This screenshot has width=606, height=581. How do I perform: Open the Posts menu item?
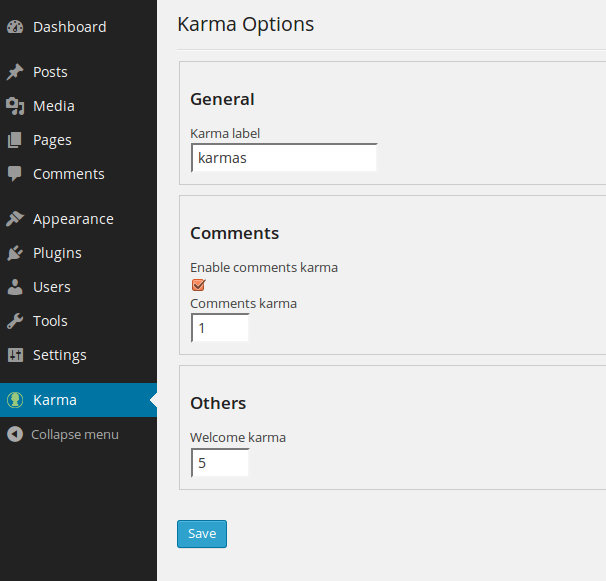coord(78,72)
